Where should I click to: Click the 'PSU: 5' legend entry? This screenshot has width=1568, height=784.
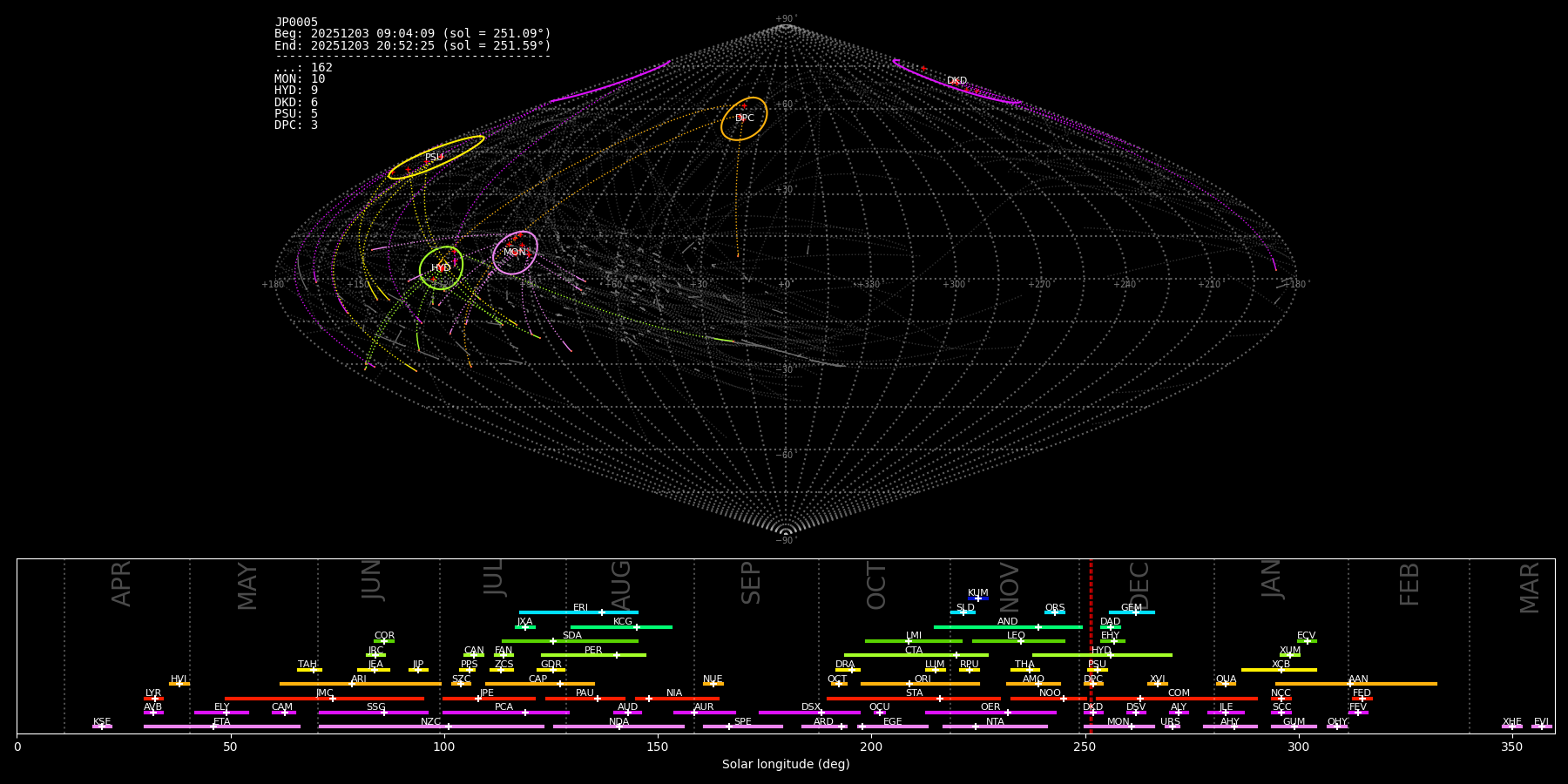pyautogui.click(x=296, y=114)
